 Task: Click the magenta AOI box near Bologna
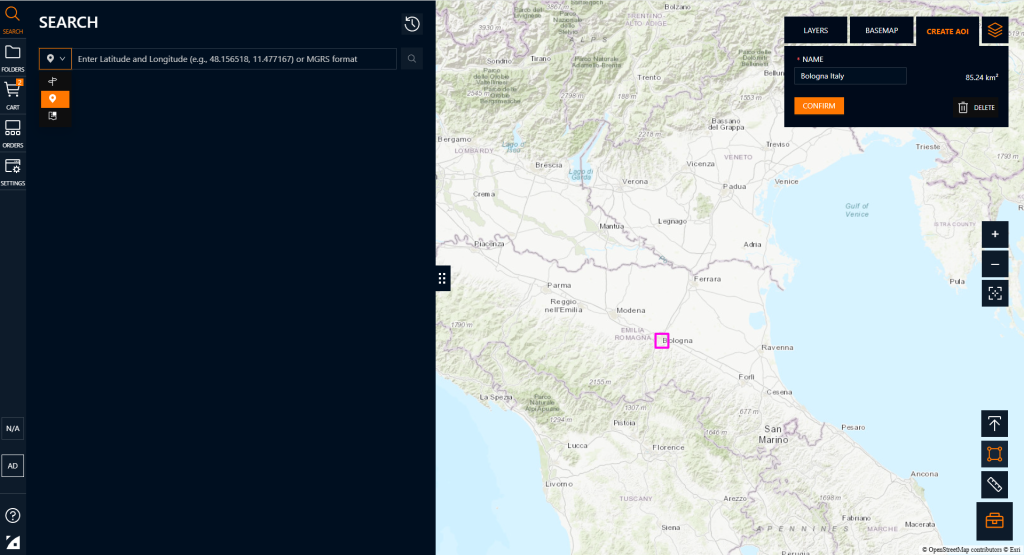click(662, 340)
